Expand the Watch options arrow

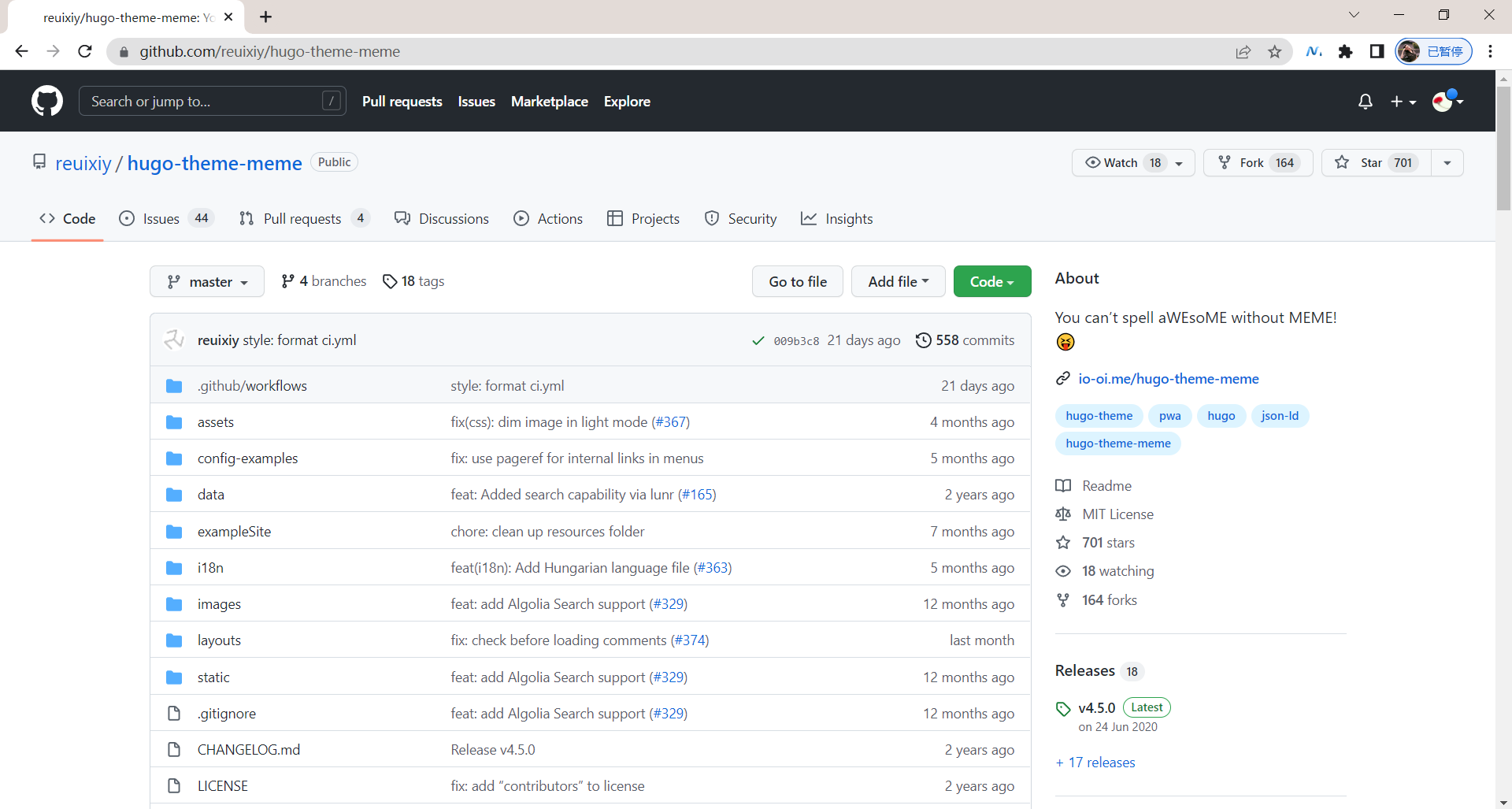click(x=1179, y=163)
